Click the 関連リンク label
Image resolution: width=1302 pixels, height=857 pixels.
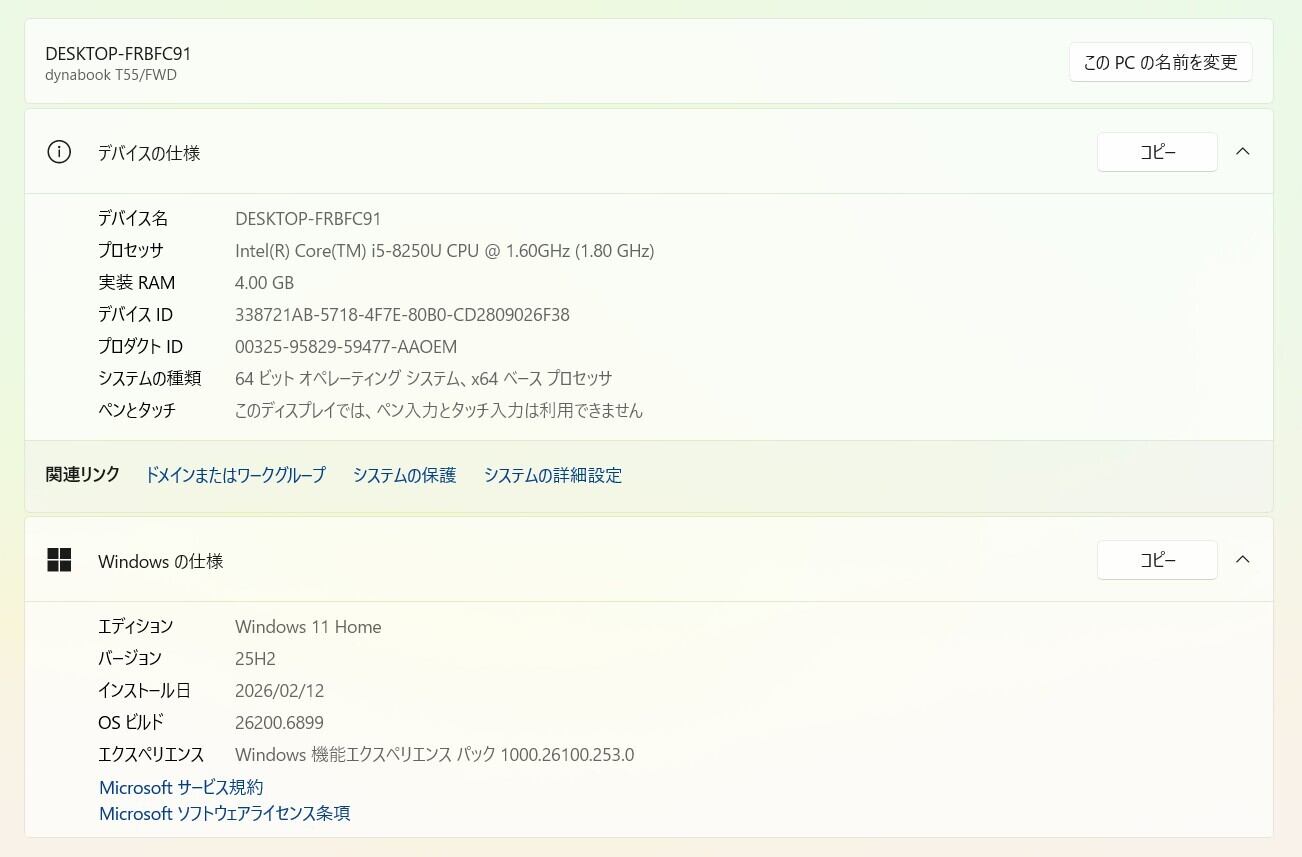(x=82, y=474)
